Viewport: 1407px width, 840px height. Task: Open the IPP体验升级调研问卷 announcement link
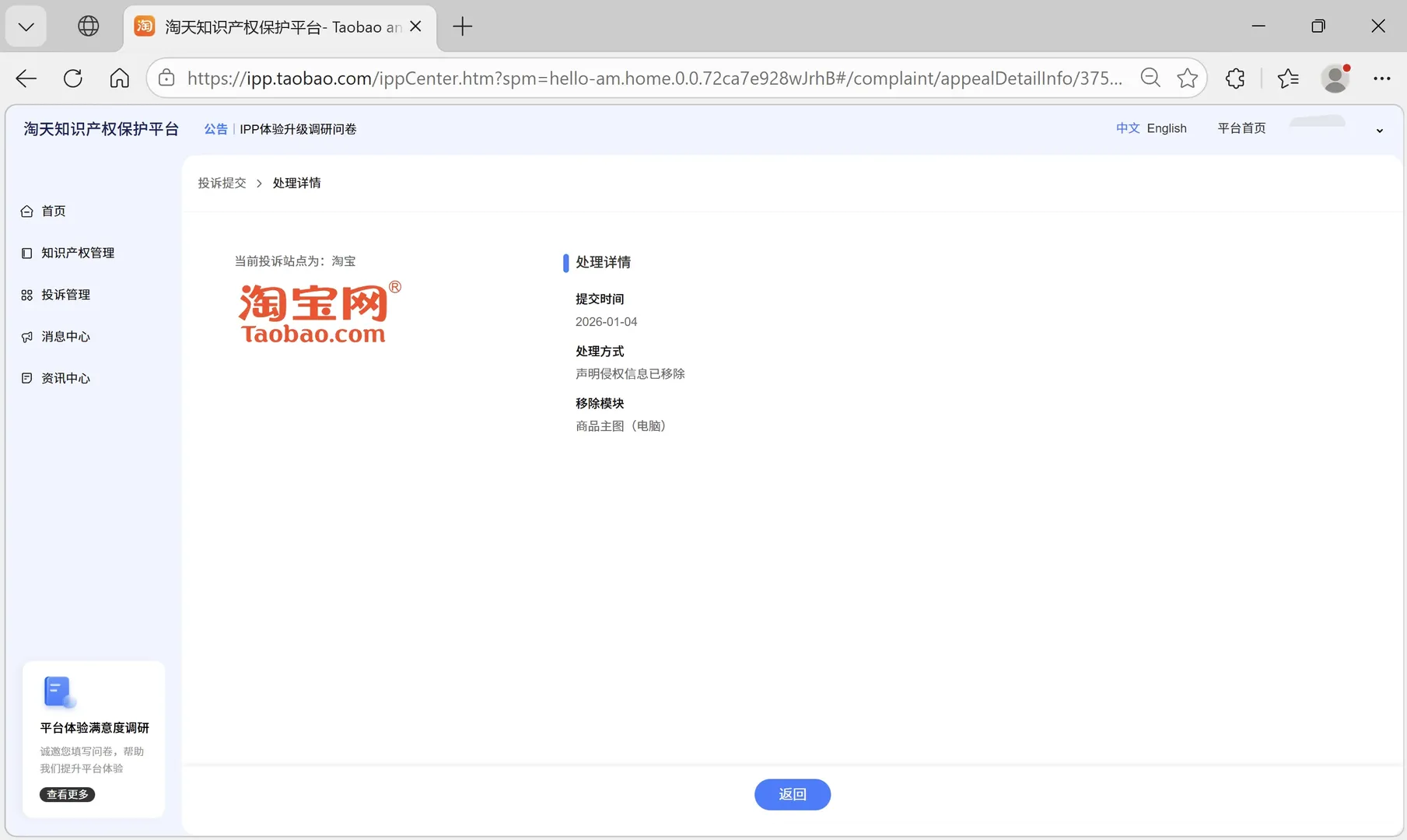pyautogui.click(x=298, y=129)
